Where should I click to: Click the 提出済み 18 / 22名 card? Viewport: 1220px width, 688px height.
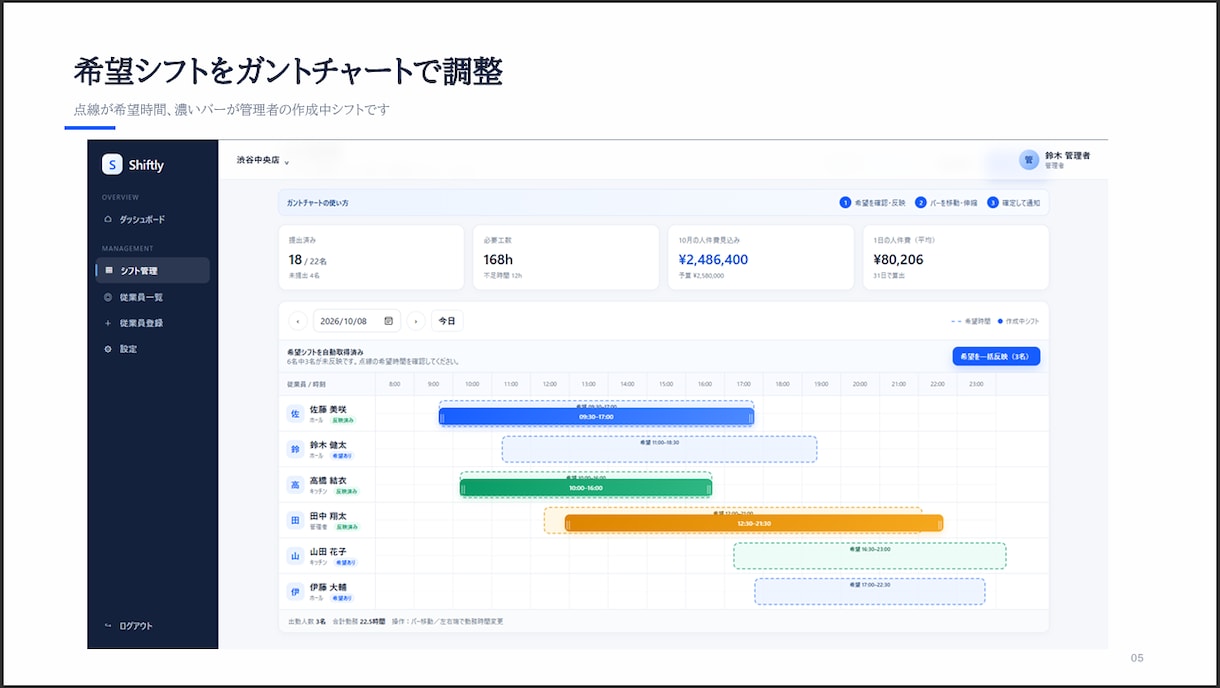click(x=371, y=257)
